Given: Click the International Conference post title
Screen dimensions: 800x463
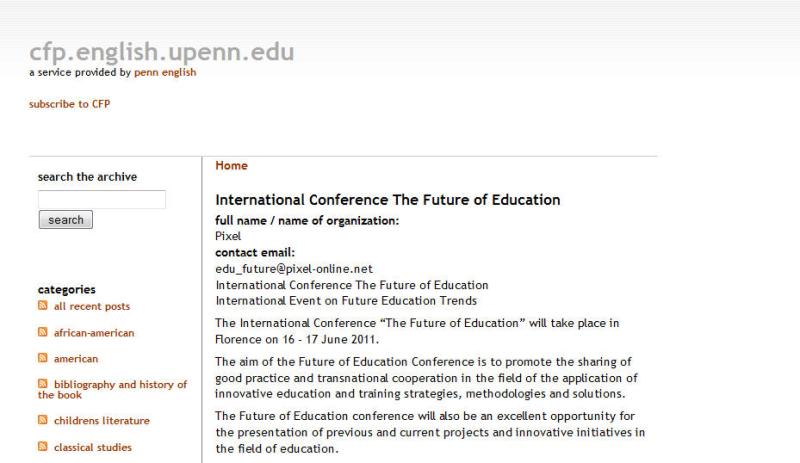Looking at the screenshot, I should (x=387, y=200).
